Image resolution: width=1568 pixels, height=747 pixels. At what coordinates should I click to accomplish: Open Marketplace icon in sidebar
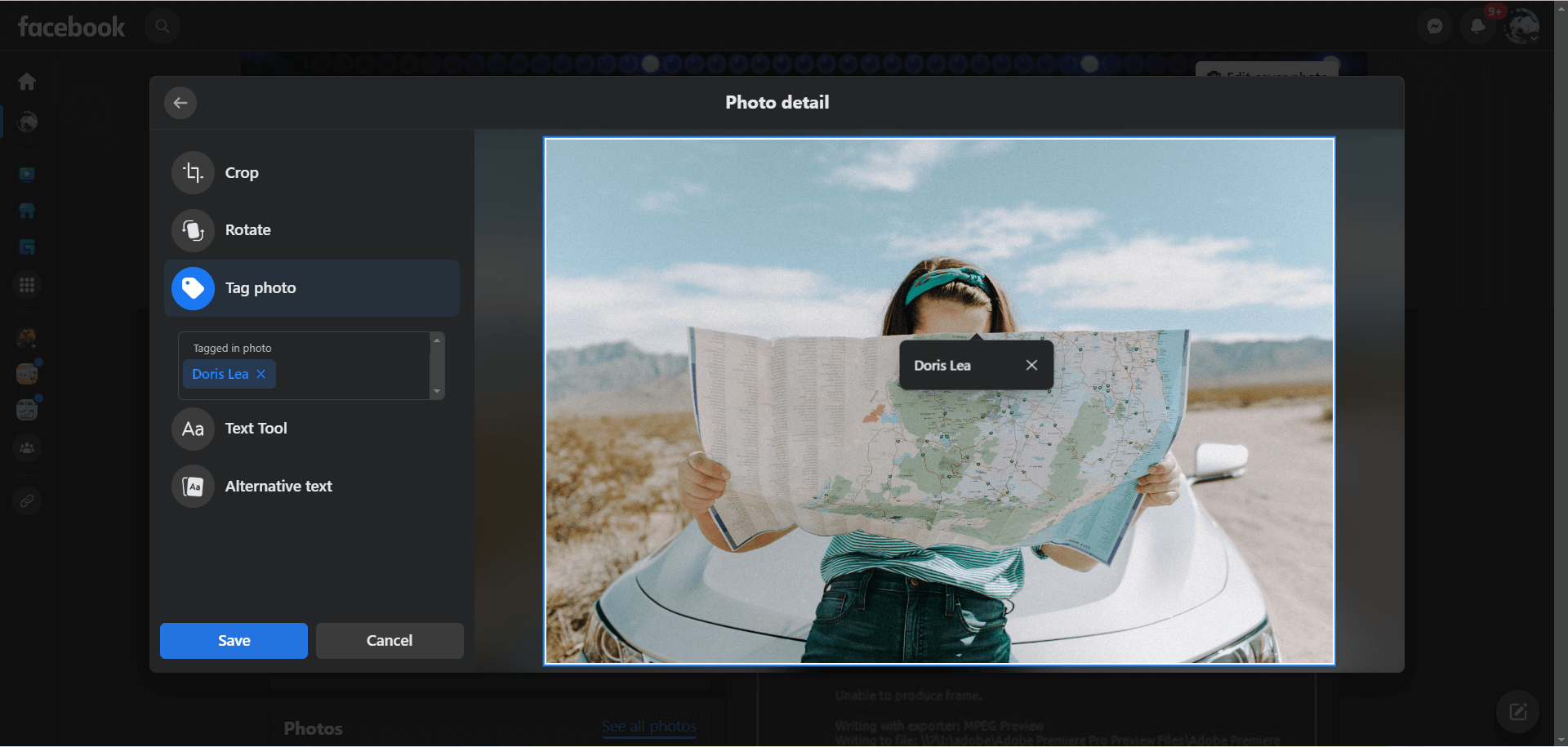(x=27, y=211)
